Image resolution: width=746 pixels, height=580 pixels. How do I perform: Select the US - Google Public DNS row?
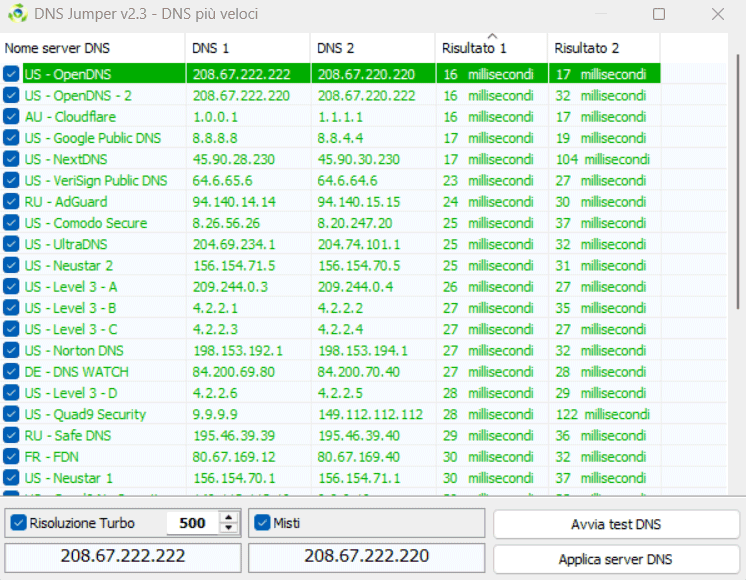click(x=93, y=138)
